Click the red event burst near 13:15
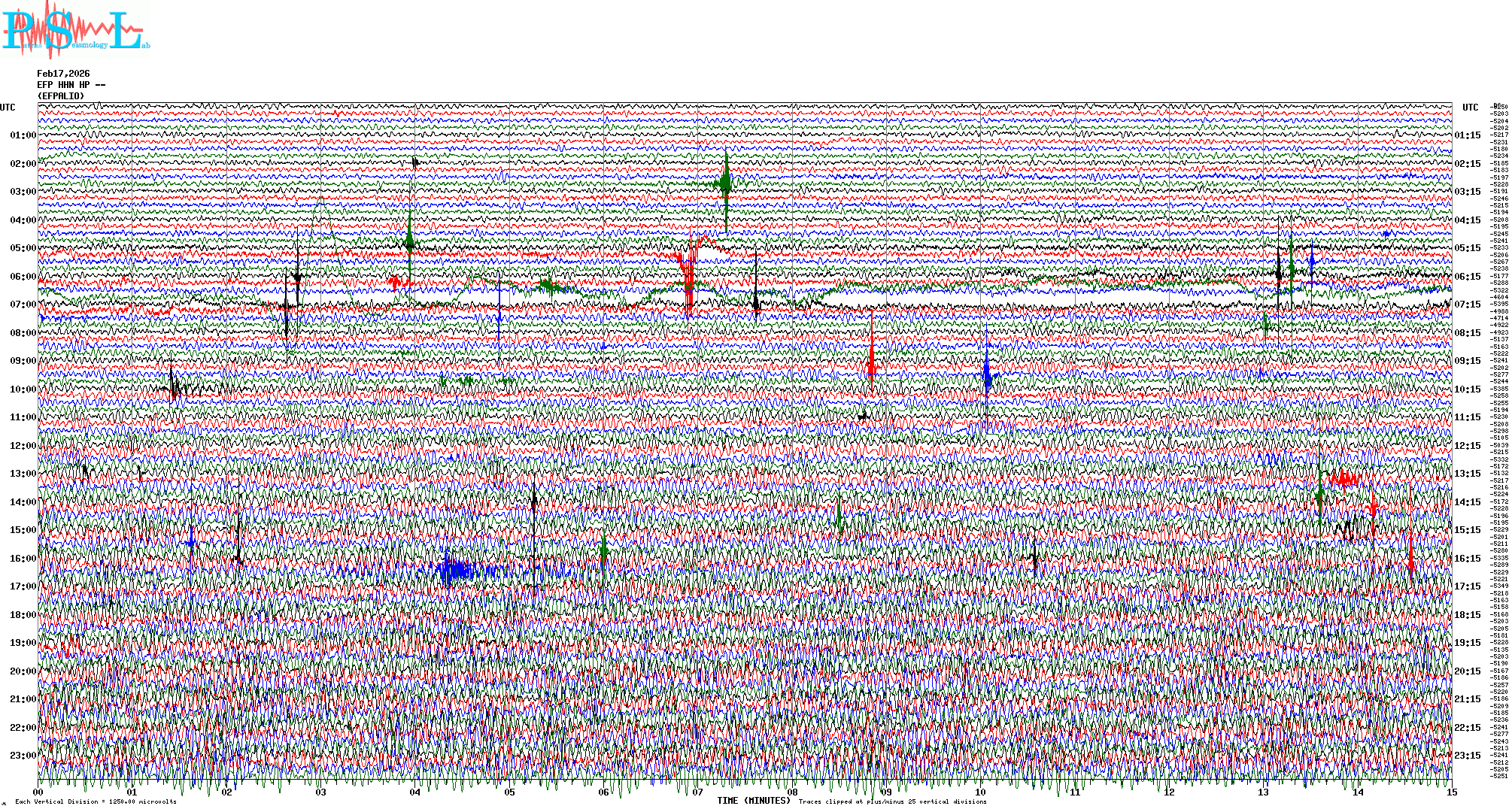This screenshot has width=1512, height=812. pyautogui.click(x=1344, y=478)
